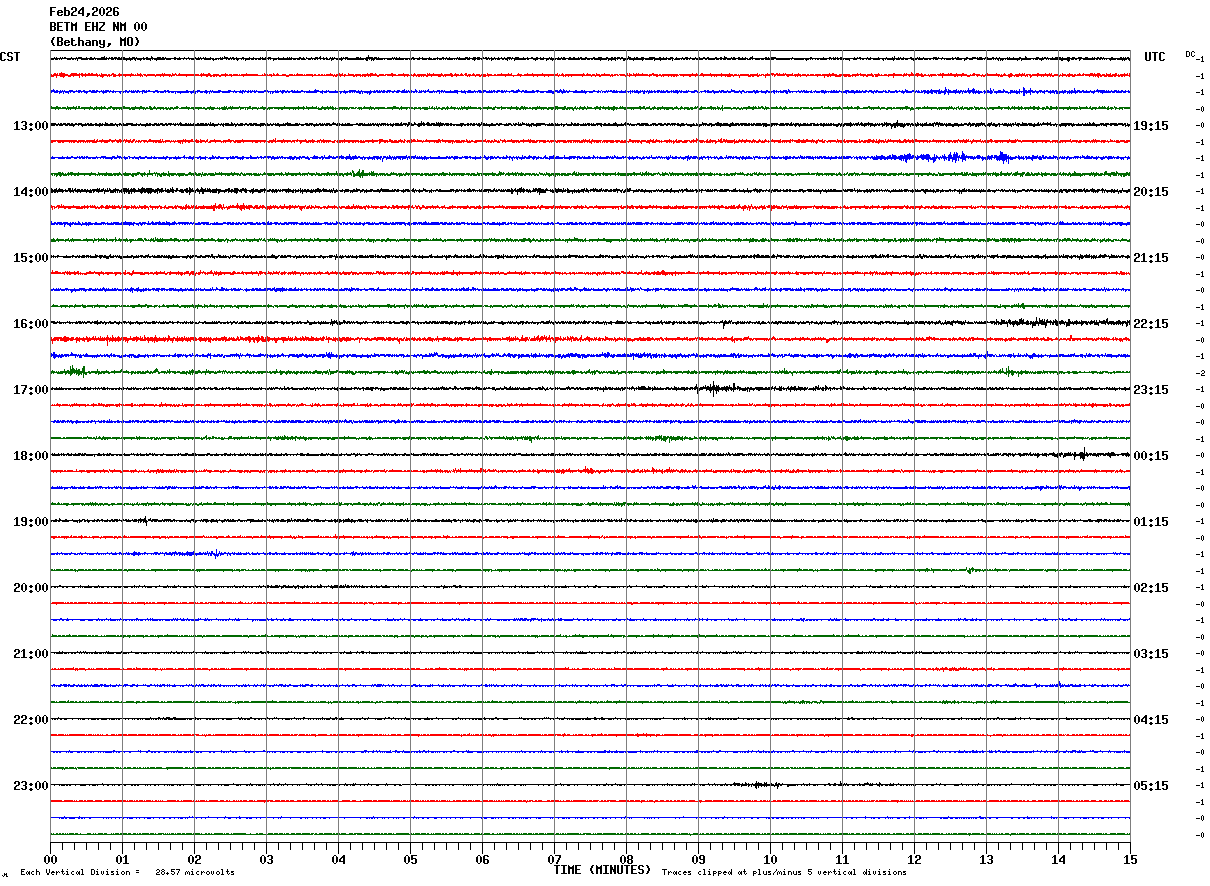Click minute 00 on the time axis
This screenshot has height=886, width=1210.
[x=50, y=860]
